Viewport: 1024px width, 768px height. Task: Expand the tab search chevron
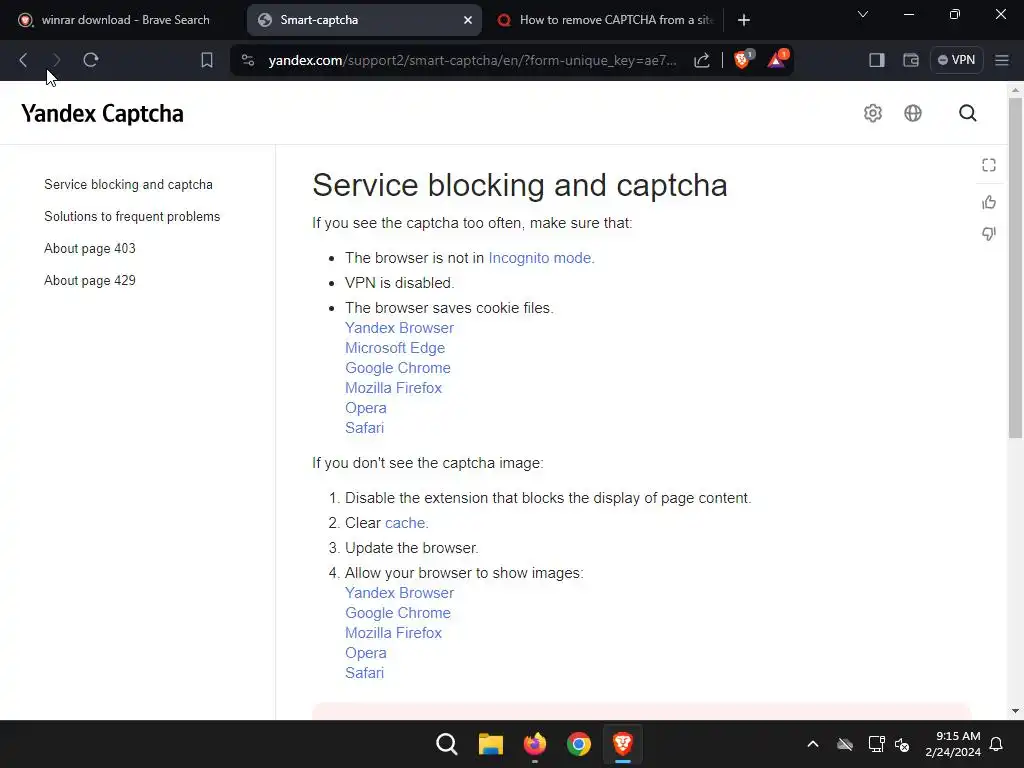863,14
